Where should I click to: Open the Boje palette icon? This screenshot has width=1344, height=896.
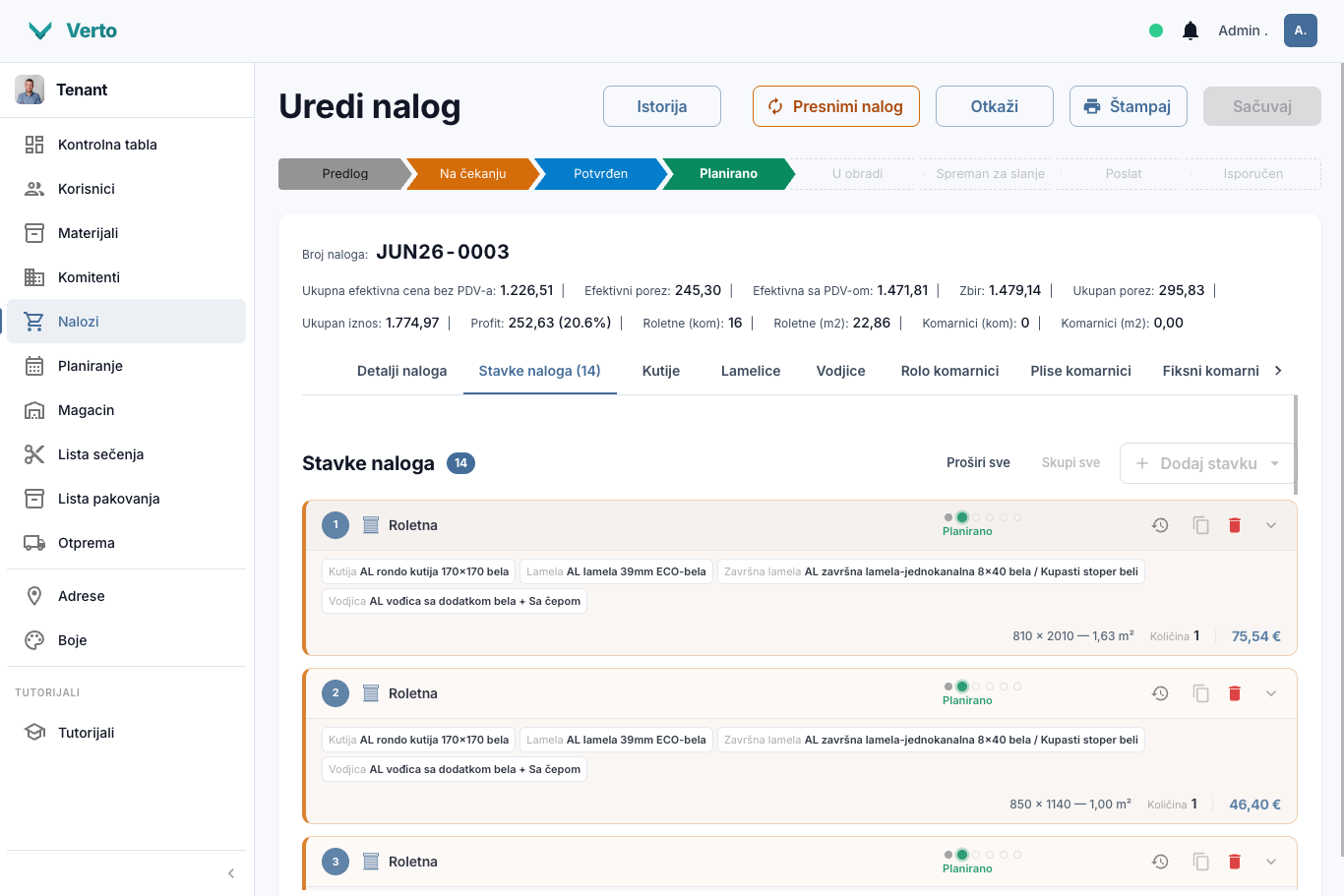click(34, 640)
